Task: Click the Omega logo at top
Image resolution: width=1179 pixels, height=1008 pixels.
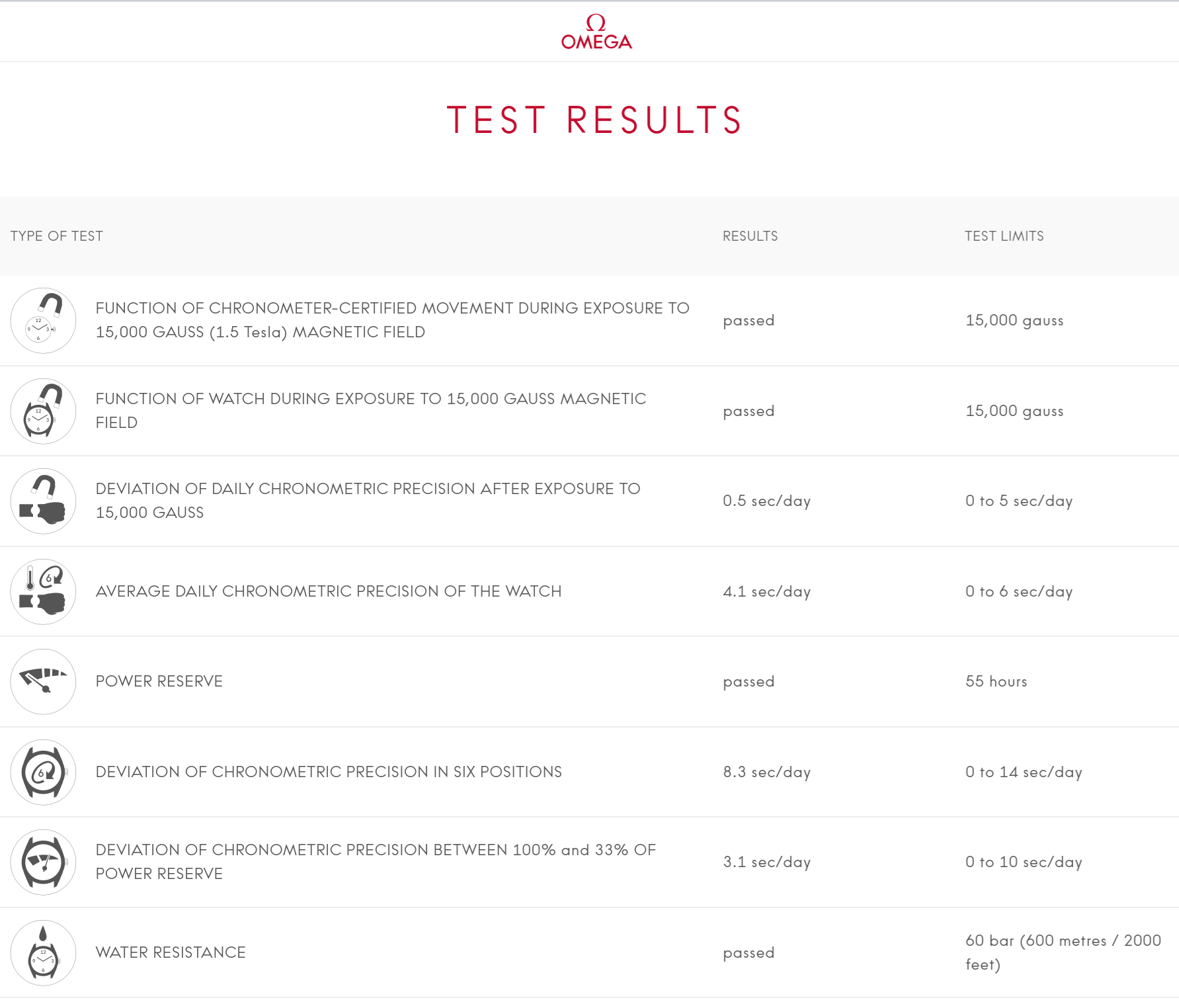Action: (596, 32)
